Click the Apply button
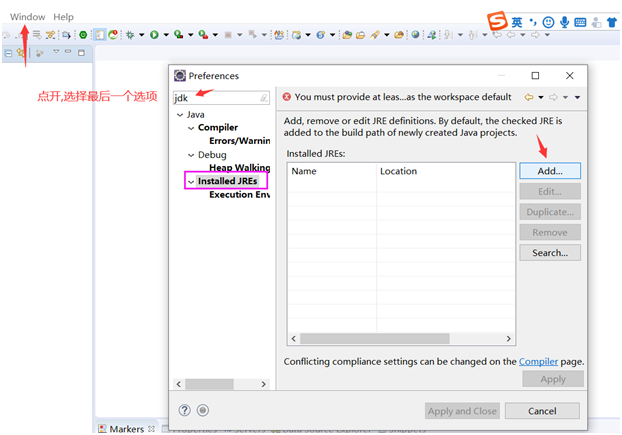The height and width of the screenshot is (435, 622). tap(553, 379)
